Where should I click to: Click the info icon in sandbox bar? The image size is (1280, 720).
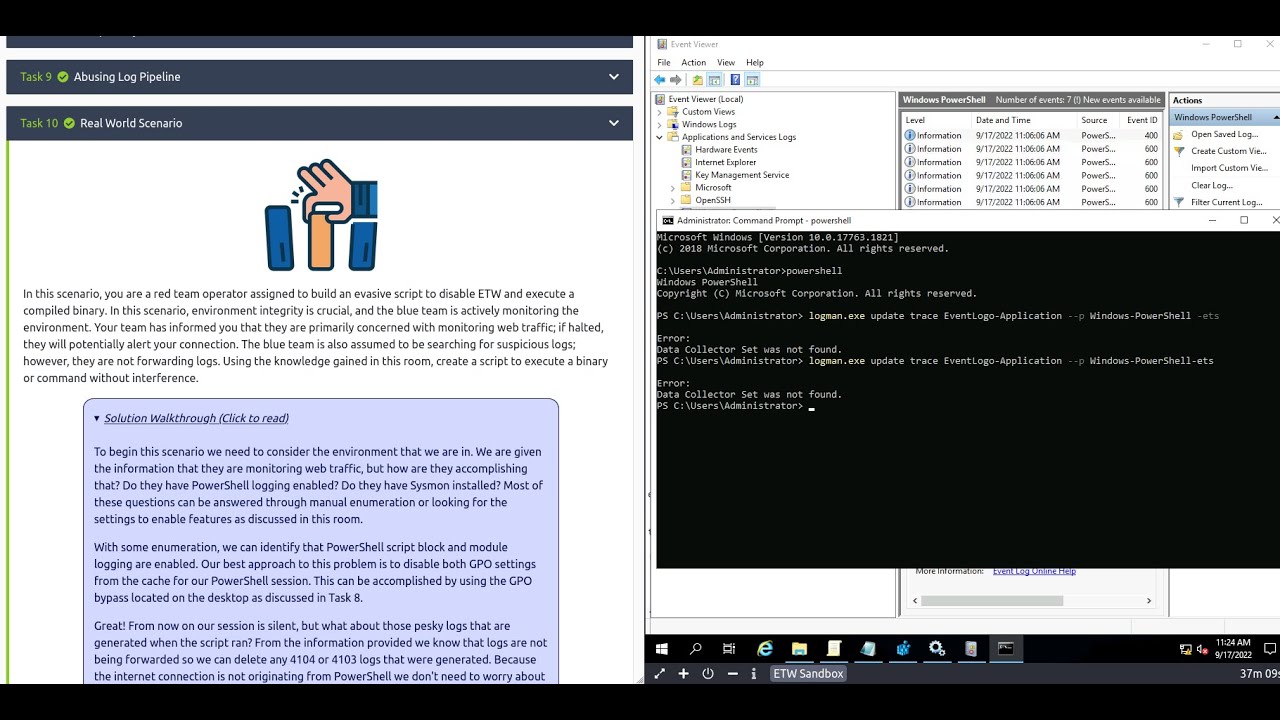753,674
